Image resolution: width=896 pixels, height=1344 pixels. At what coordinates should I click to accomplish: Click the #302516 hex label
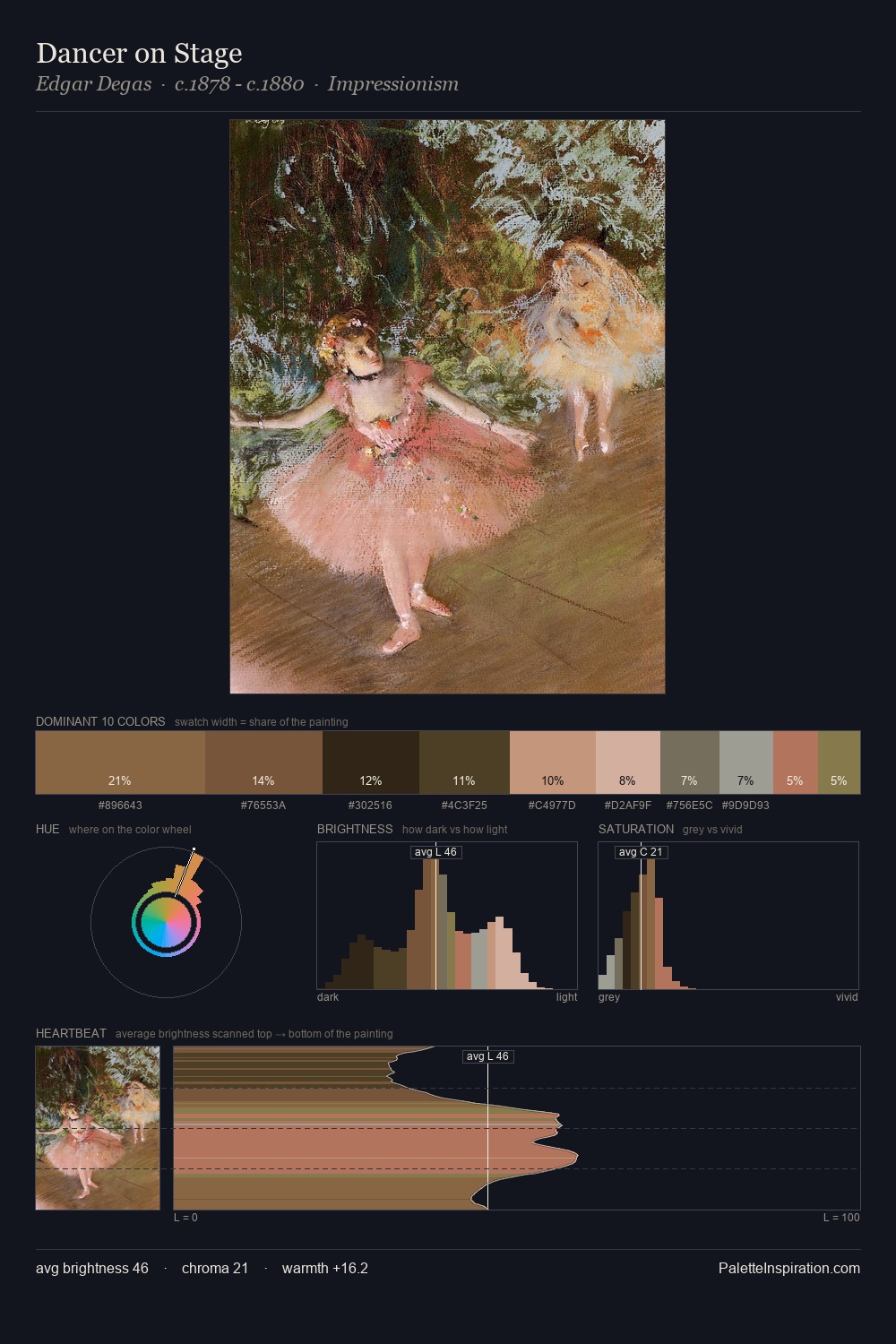(x=370, y=806)
